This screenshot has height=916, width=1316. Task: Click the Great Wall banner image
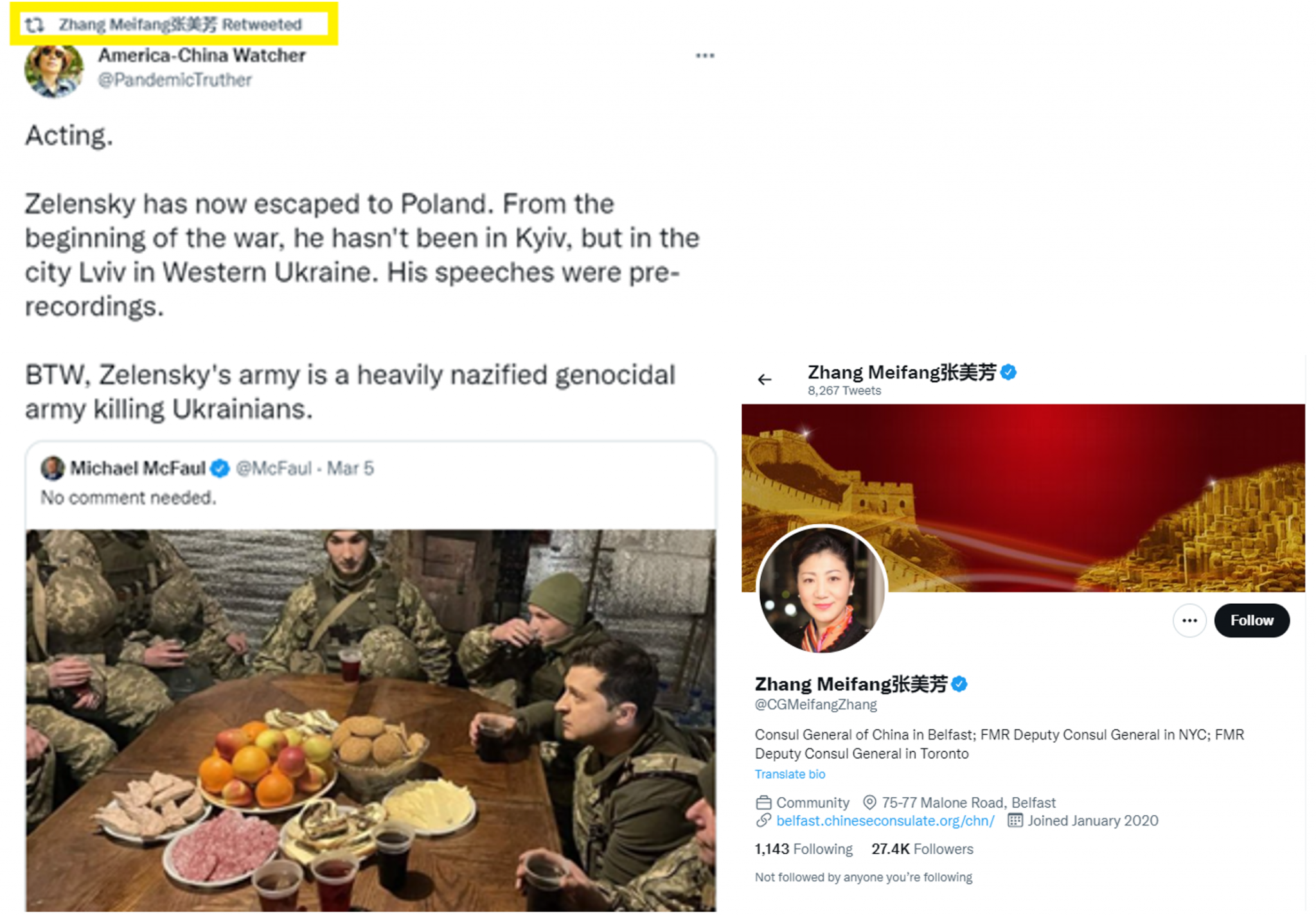(1023, 498)
